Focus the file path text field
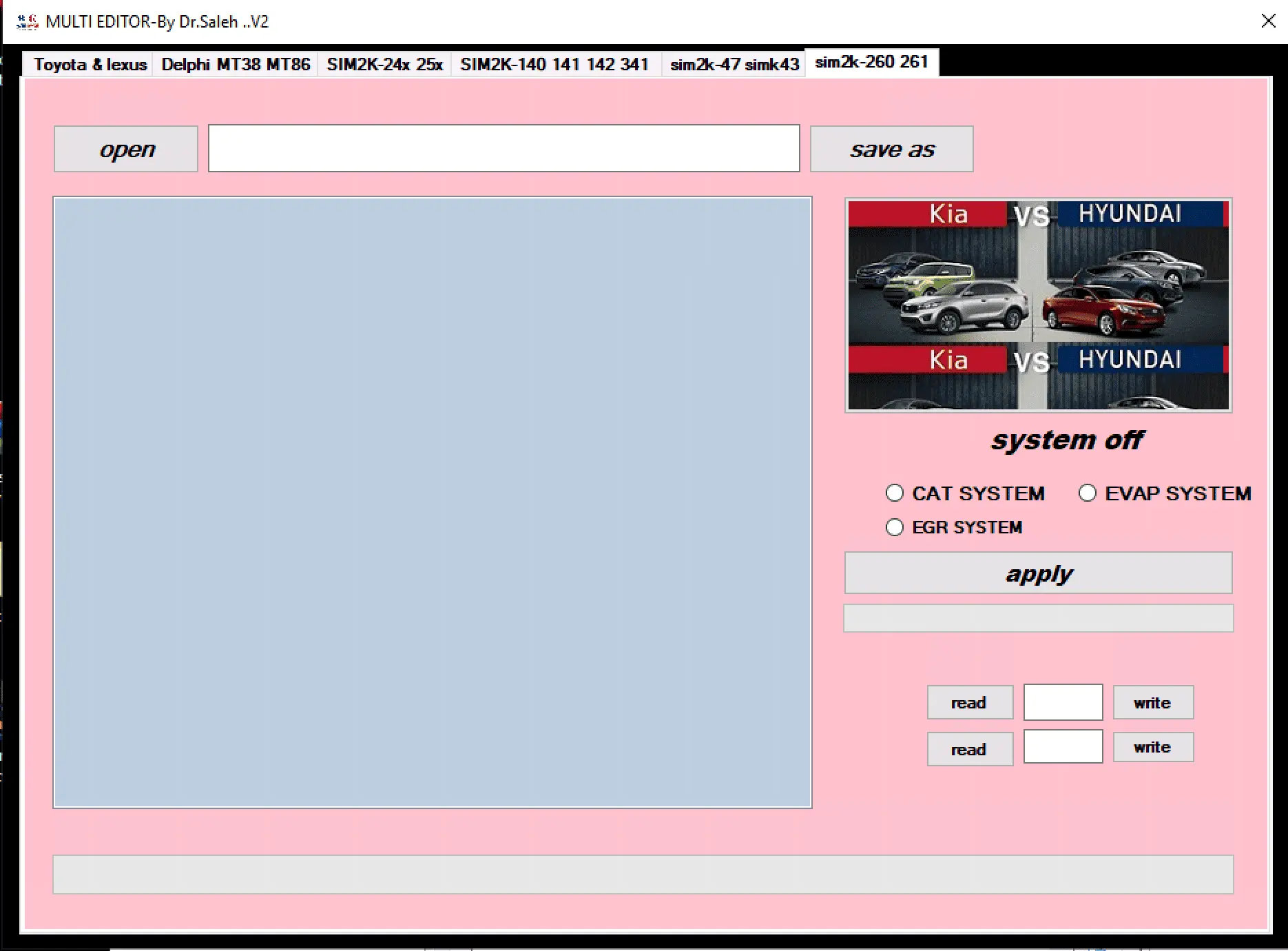The width and height of the screenshot is (1288, 951). click(x=504, y=148)
